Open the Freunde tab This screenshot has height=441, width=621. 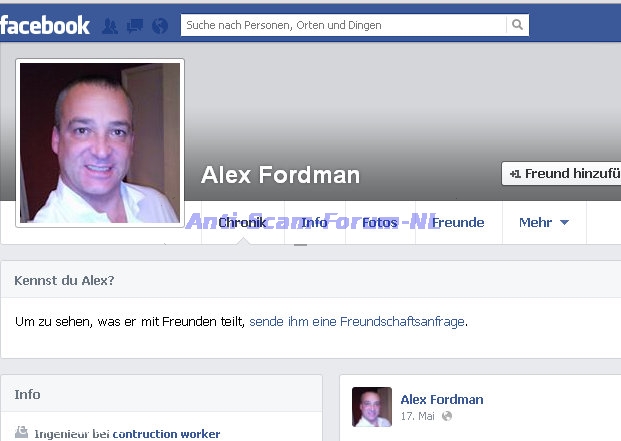pyautogui.click(x=458, y=222)
